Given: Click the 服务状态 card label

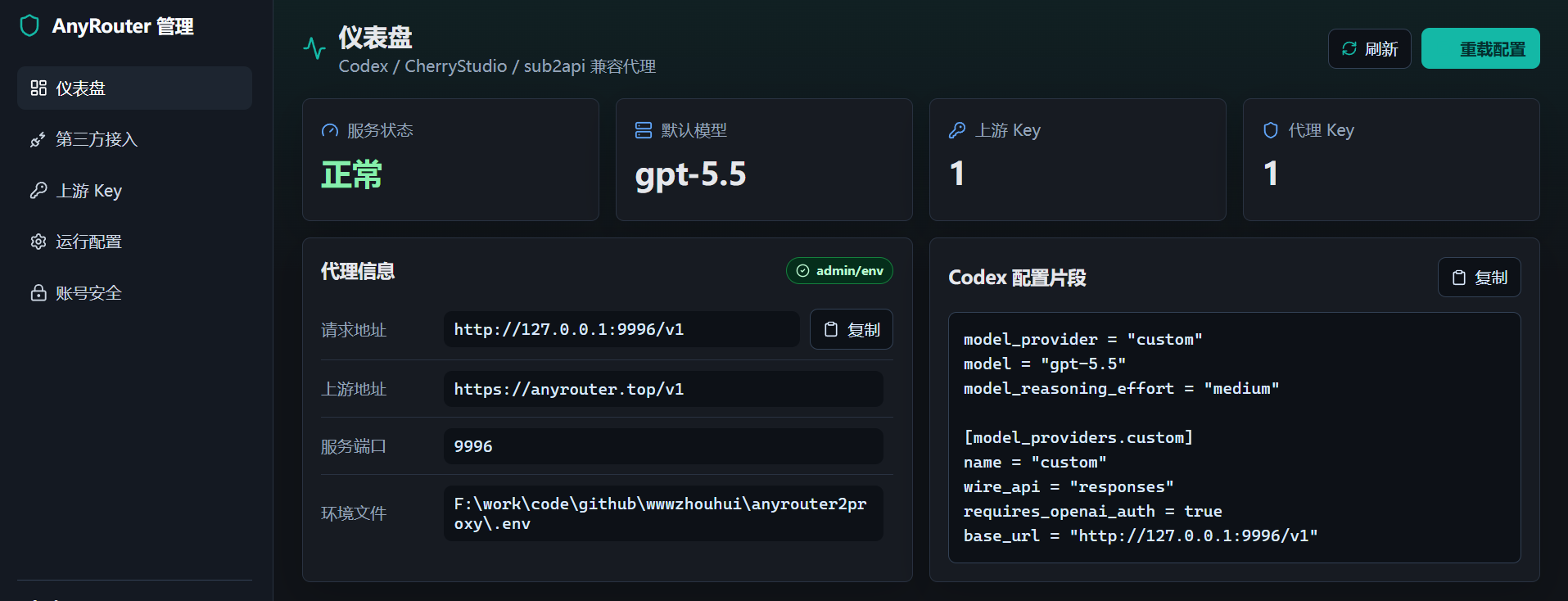Looking at the screenshot, I should point(380,130).
